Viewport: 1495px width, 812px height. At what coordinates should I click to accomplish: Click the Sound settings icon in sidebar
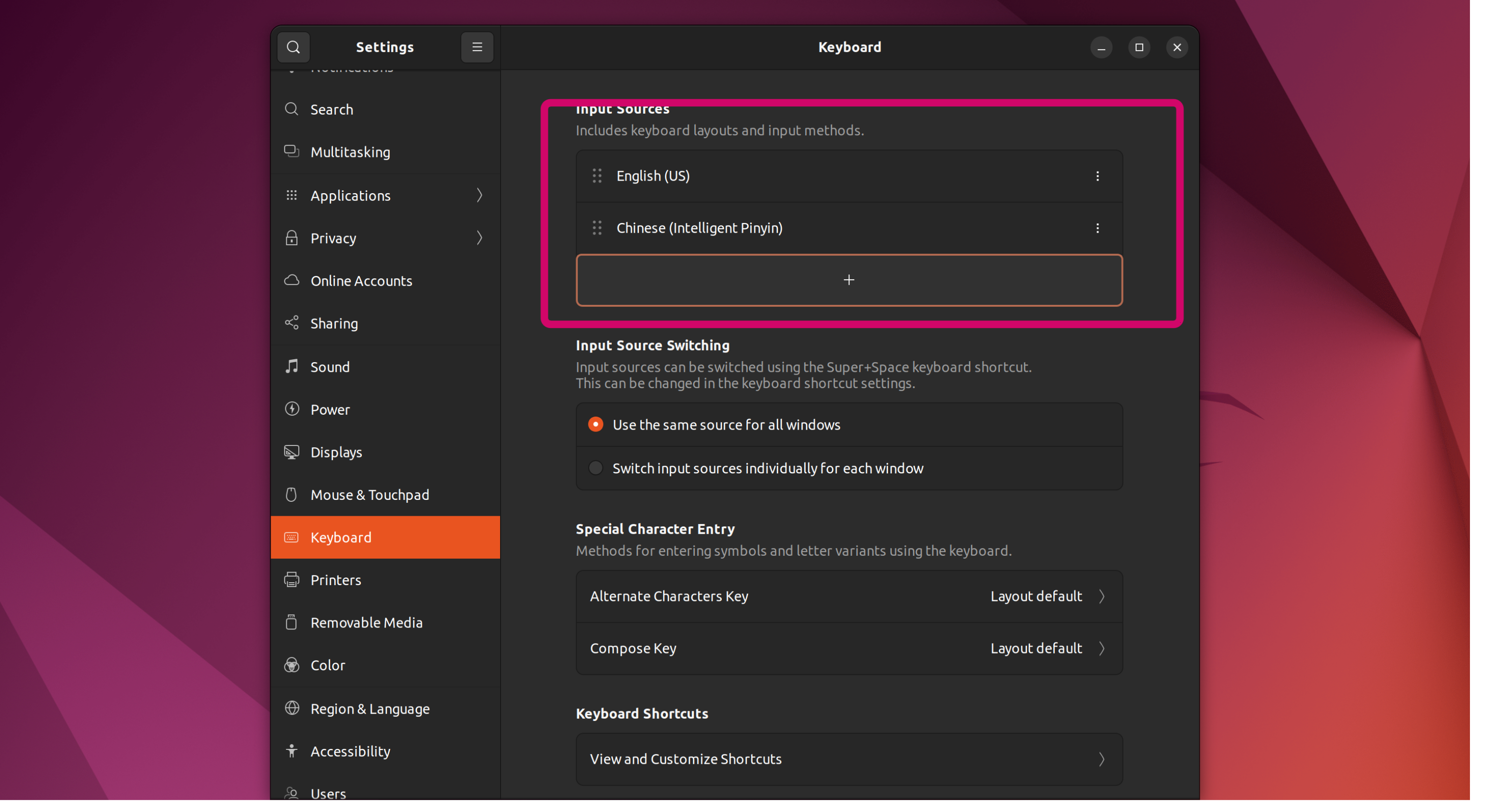[x=292, y=366]
